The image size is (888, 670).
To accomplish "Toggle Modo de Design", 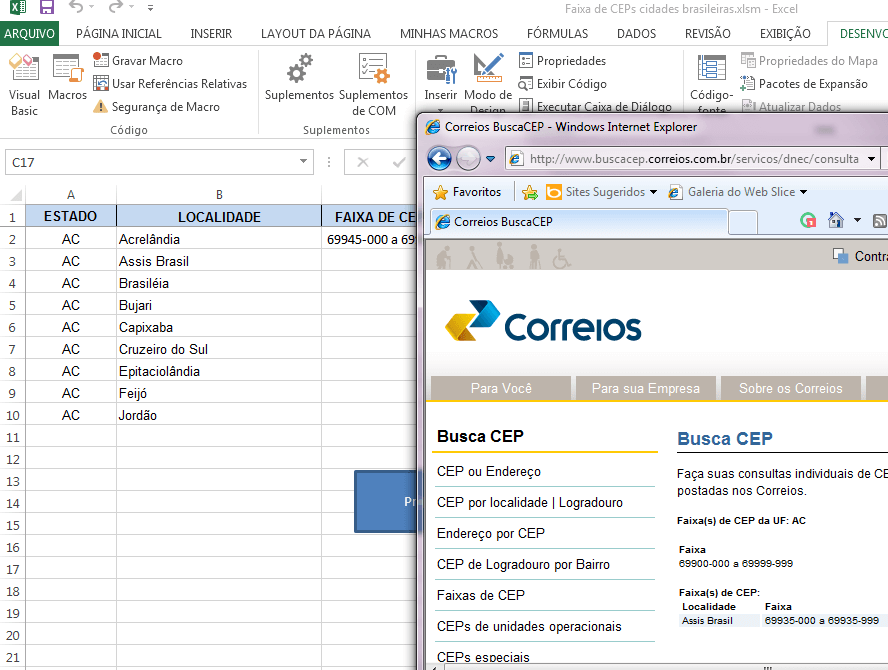I will 488,84.
